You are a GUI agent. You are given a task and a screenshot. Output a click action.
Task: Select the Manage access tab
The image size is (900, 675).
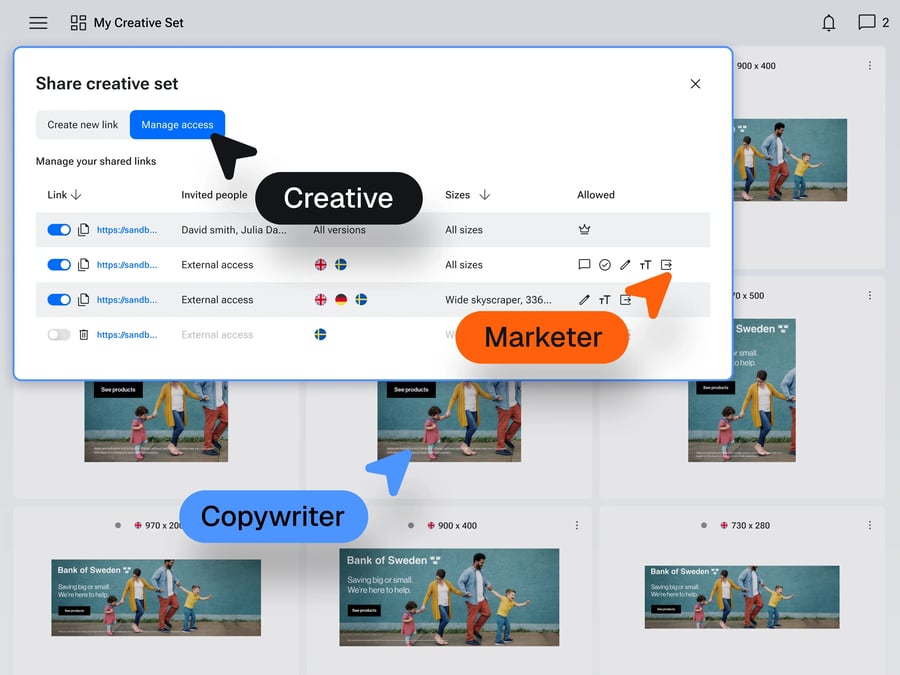[177, 125]
